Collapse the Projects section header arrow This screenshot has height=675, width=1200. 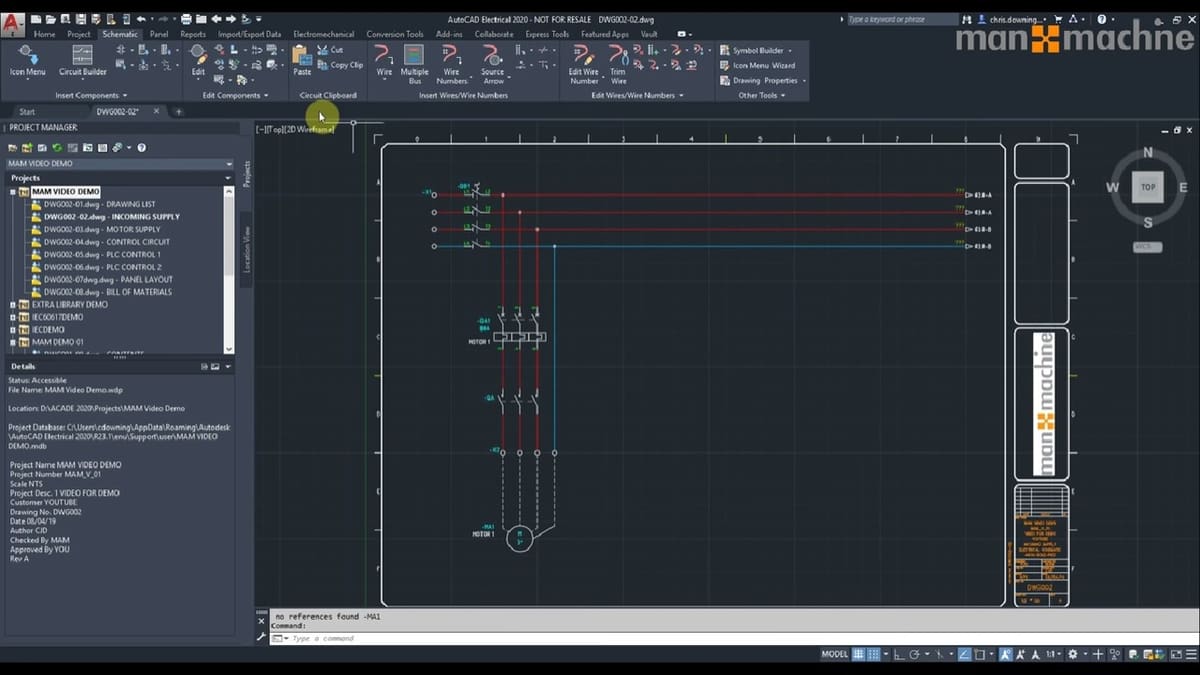pyautogui.click(x=228, y=178)
